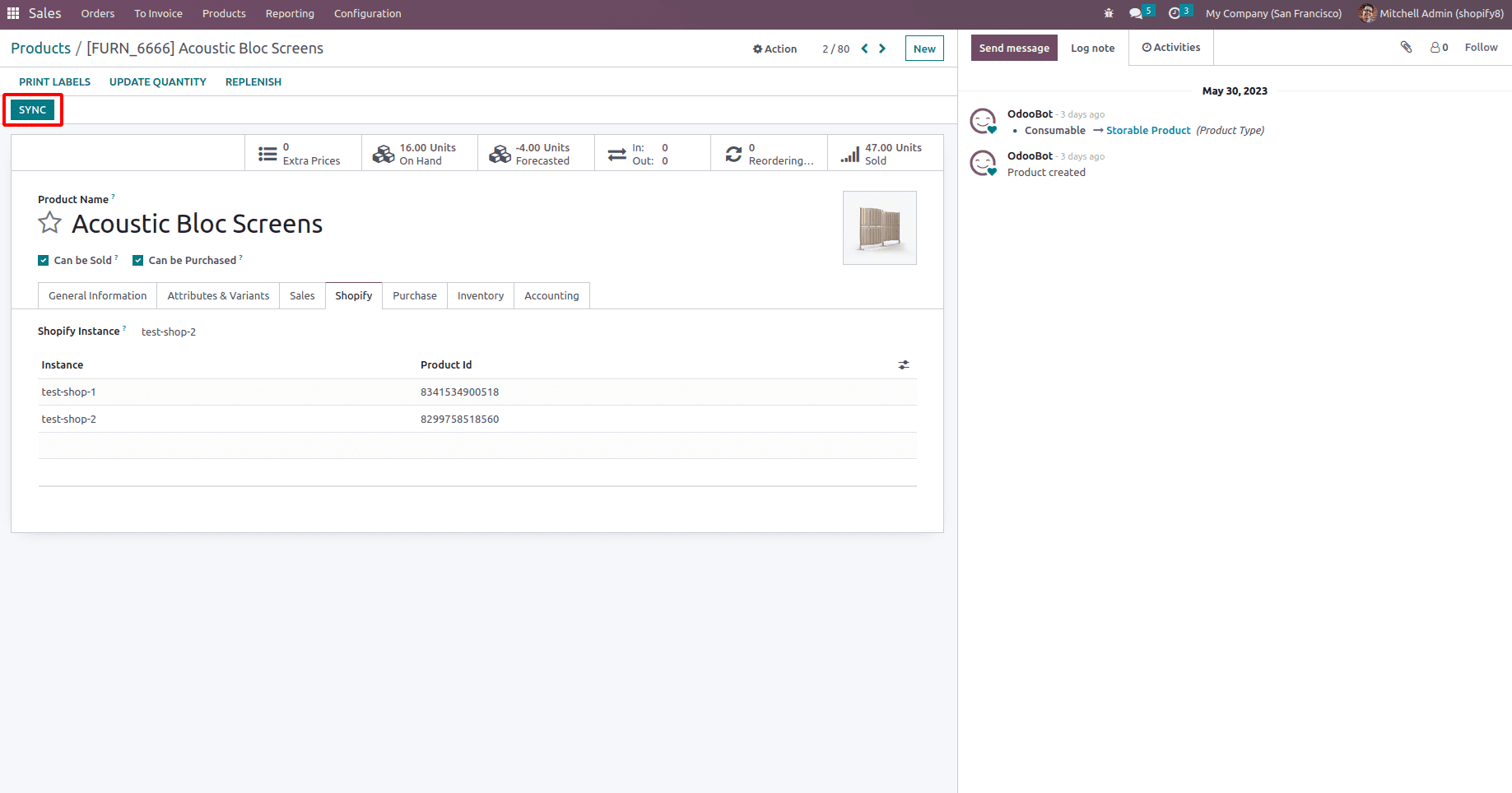This screenshot has height=793, width=1512.
Task: Click Log note button
Action: click(1093, 48)
